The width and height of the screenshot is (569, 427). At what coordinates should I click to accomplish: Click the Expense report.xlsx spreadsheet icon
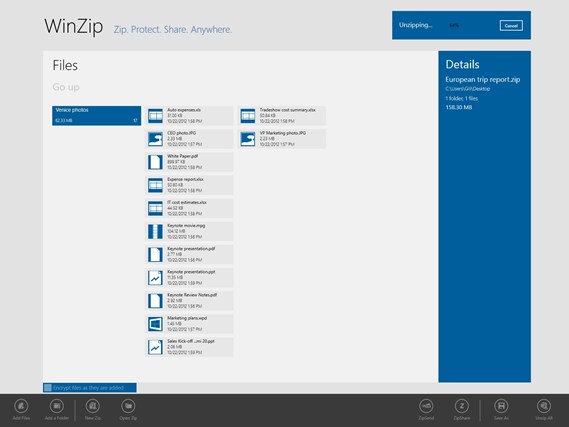coord(155,185)
